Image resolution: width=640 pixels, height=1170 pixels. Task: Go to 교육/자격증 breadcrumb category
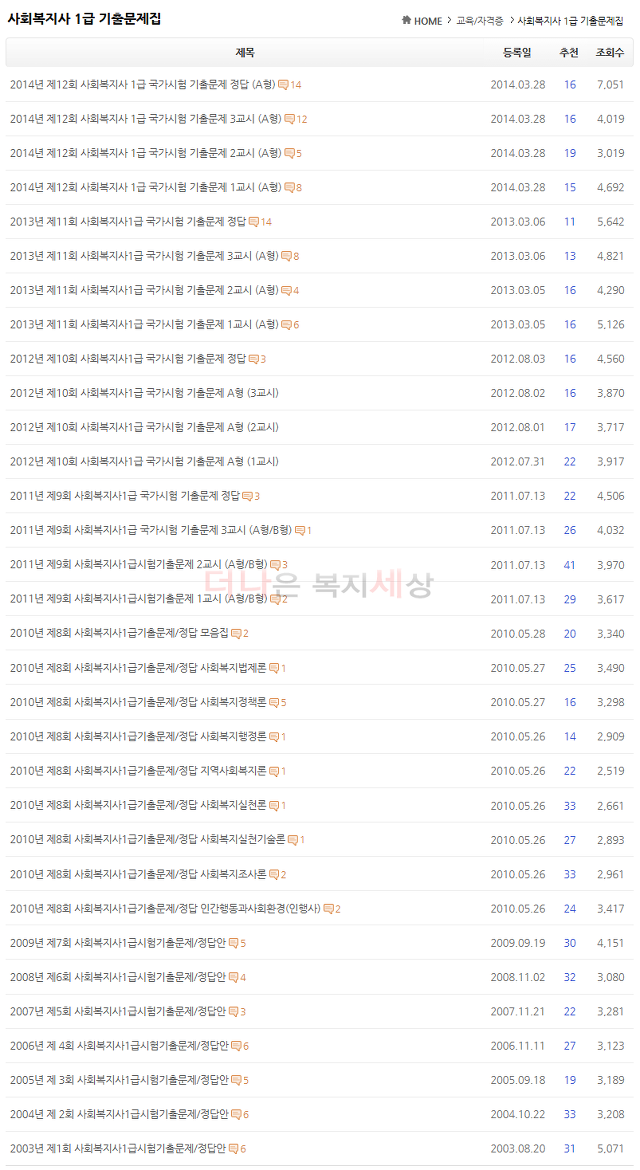480,21
